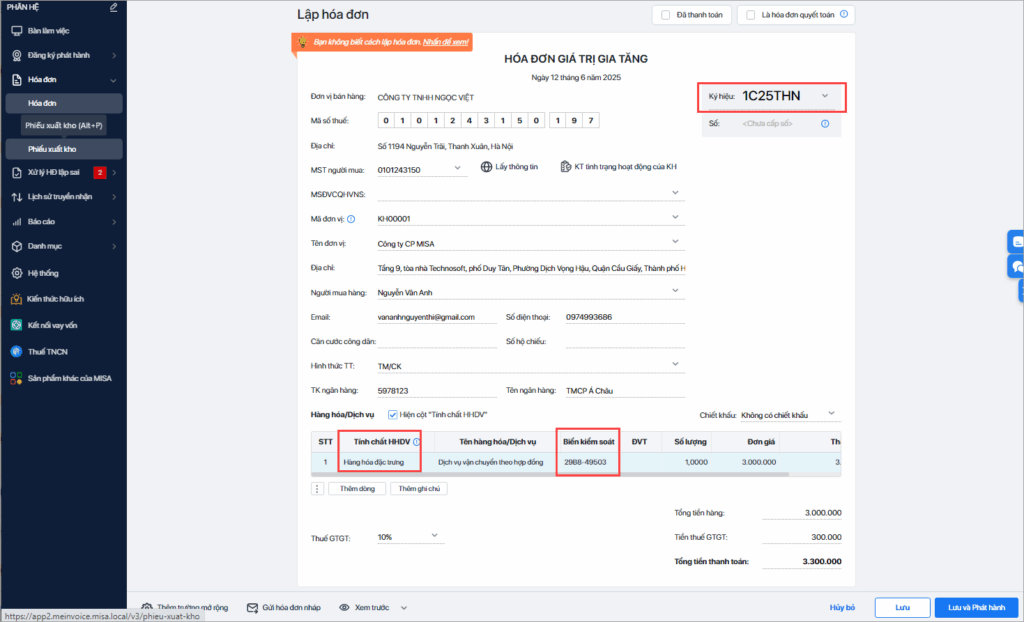The height and width of the screenshot is (622, 1024).
Task: Click info icon beside Số chưa cấp số
Action: [x=825, y=123]
